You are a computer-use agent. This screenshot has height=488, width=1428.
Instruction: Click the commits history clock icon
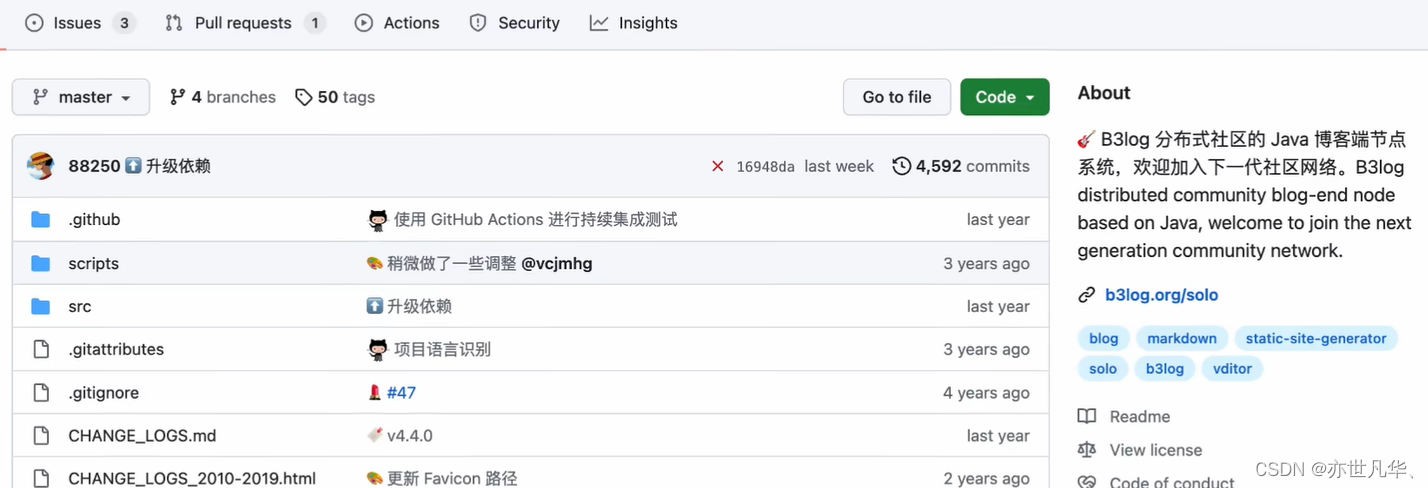coord(902,166)
